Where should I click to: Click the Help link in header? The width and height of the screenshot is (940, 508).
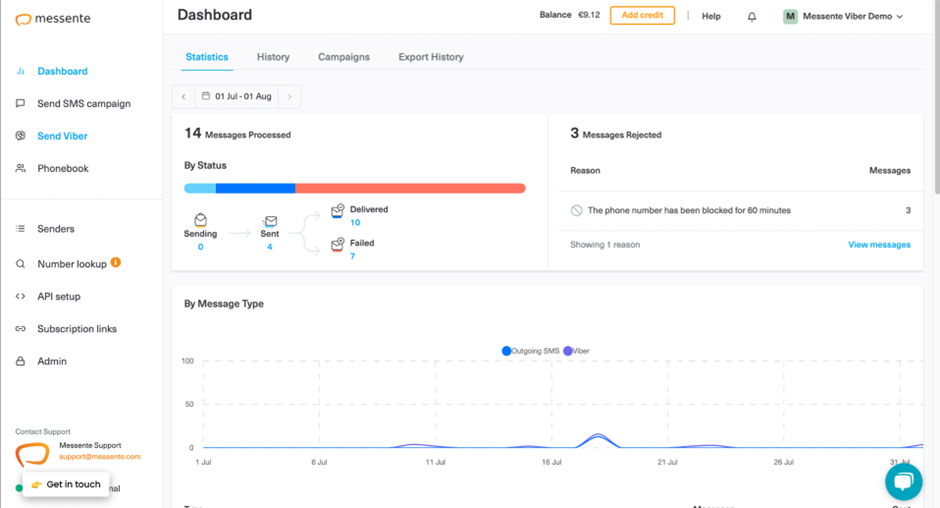(x=711, y=16)
